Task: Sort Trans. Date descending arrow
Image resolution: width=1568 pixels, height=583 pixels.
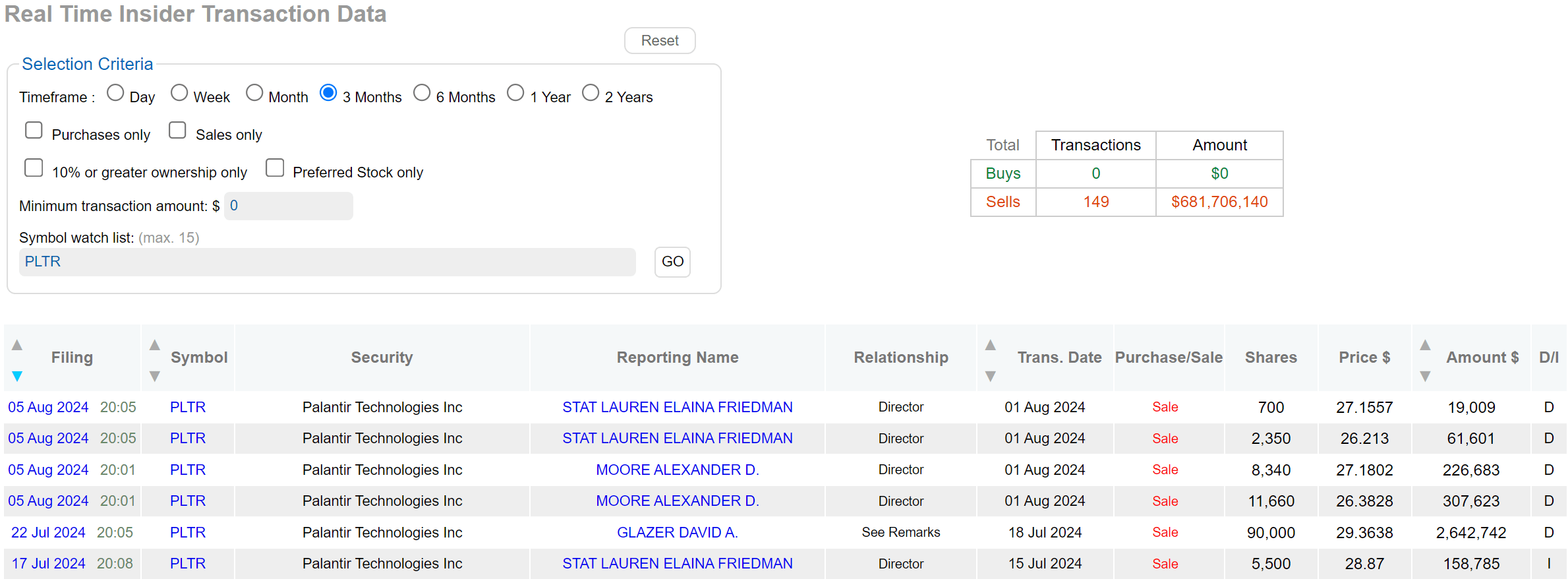Action: tap(990, 376)
